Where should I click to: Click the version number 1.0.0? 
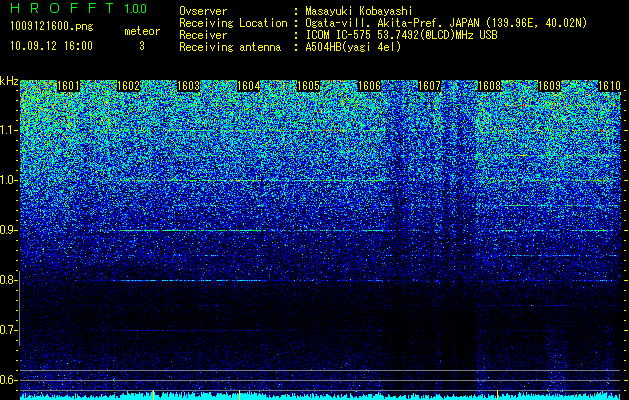tap(136, 8)
